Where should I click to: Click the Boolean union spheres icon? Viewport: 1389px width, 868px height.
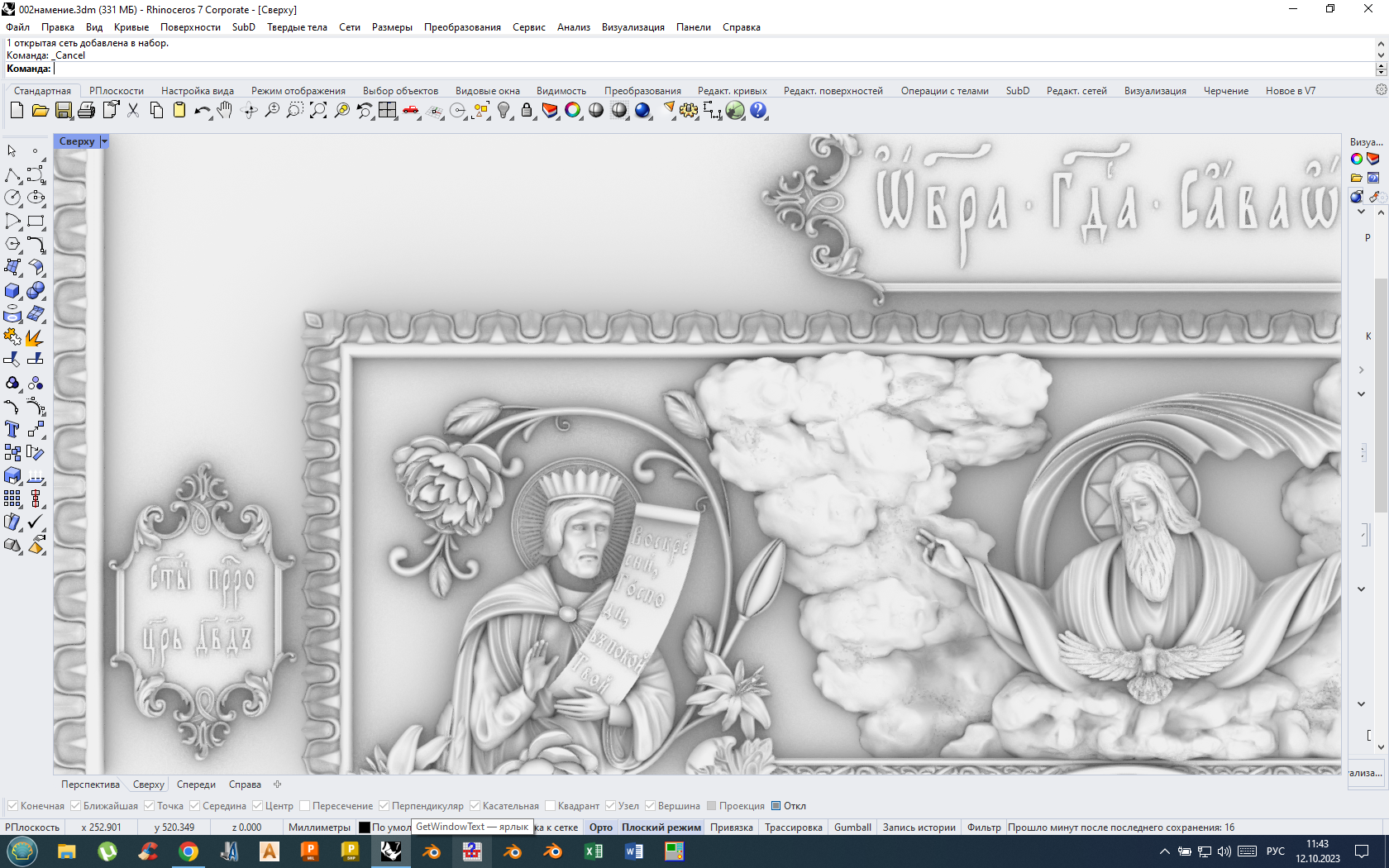[36, 290]
